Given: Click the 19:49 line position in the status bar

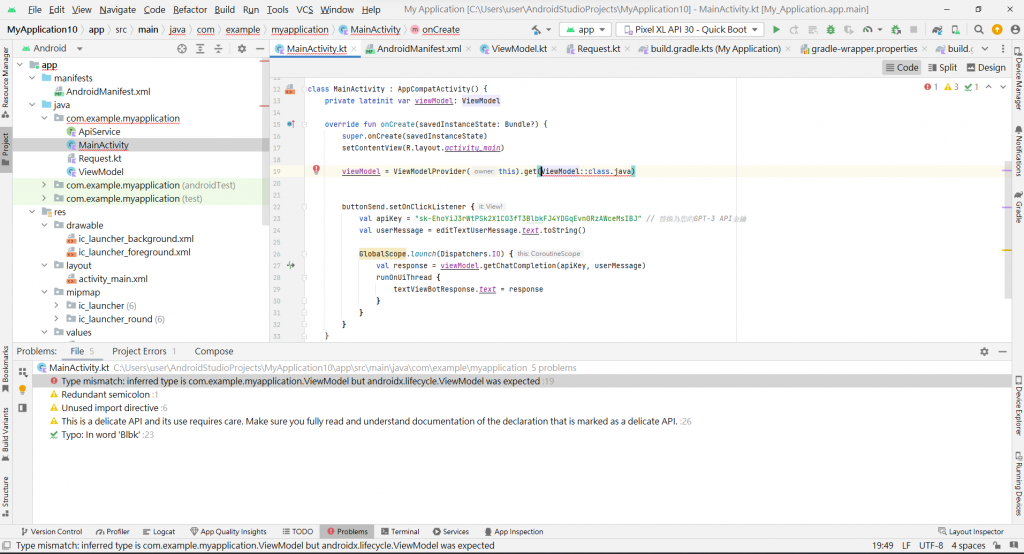Looking at the screenshot, I should coord(882,546).
